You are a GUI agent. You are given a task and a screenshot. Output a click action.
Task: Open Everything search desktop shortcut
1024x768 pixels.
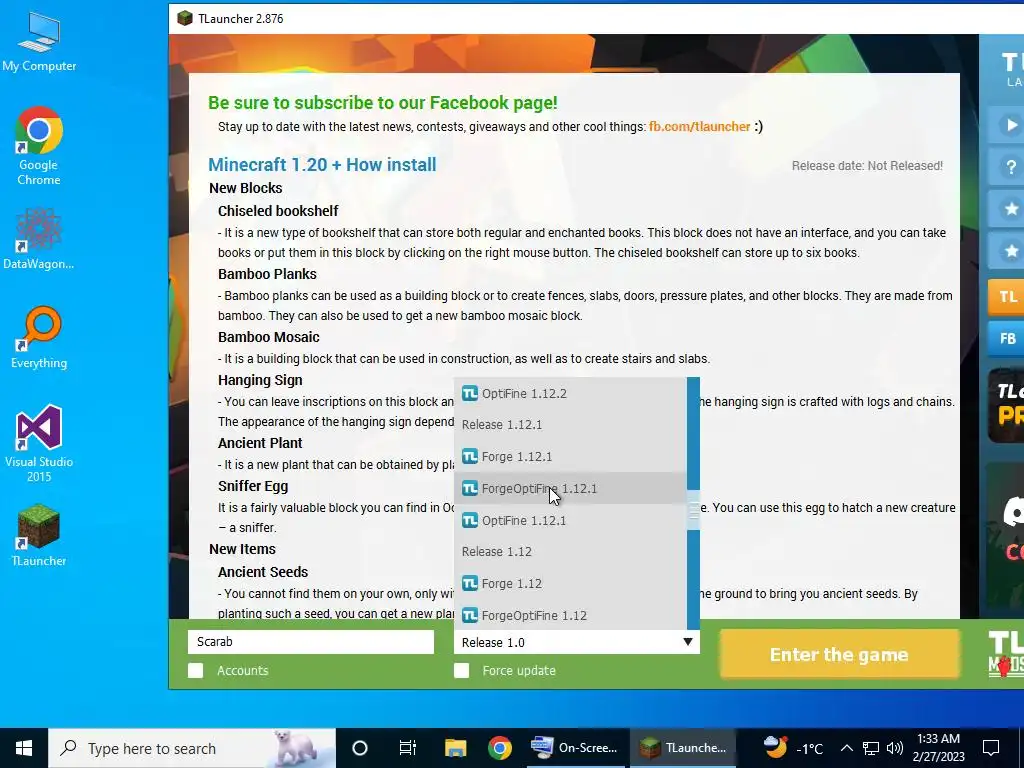(x=39, y=338)
